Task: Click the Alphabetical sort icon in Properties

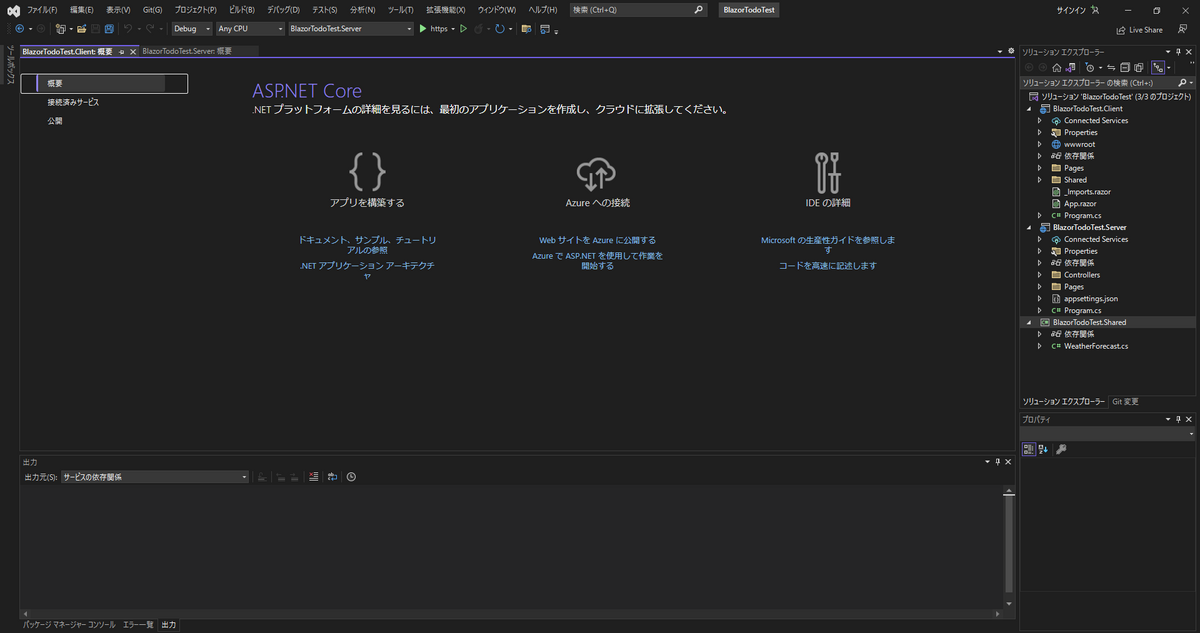Action: click(1043, 449)
